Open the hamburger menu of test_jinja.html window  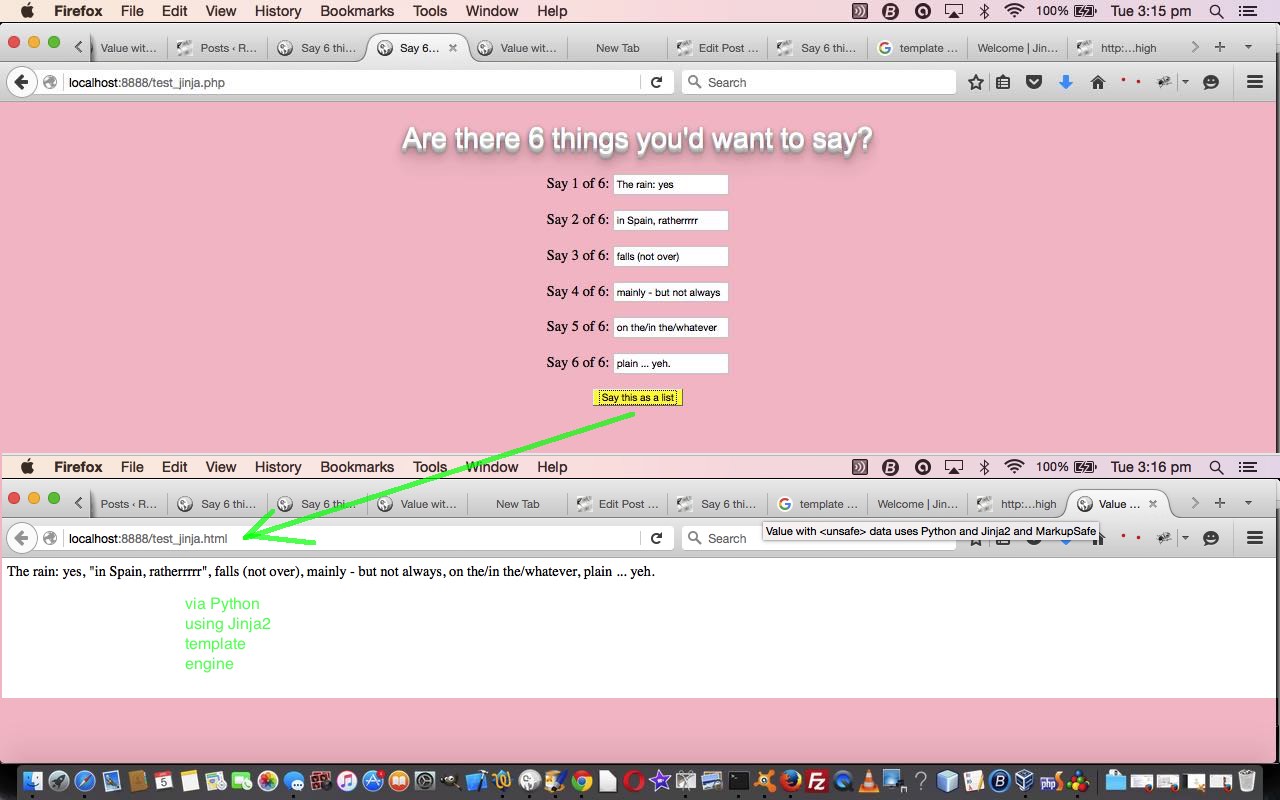click(1255, 538)
